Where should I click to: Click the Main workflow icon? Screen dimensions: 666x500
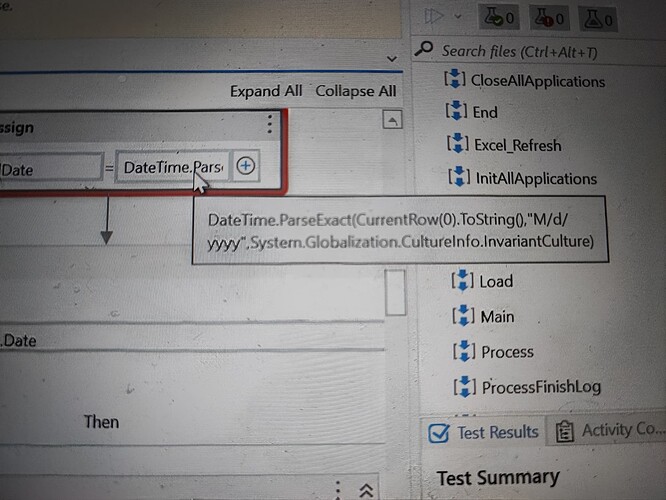point(463,315)
